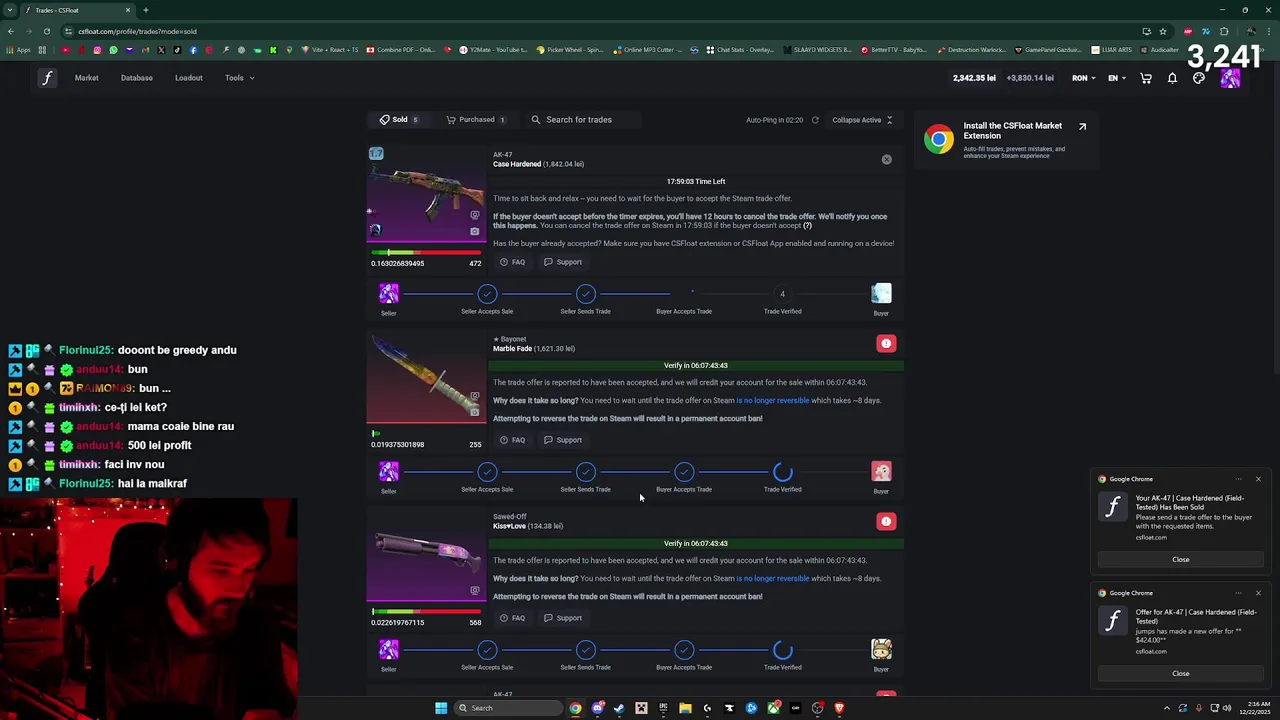Click AK-47 'Seller Sends Trade' step checkmark

tap(586, 294)
